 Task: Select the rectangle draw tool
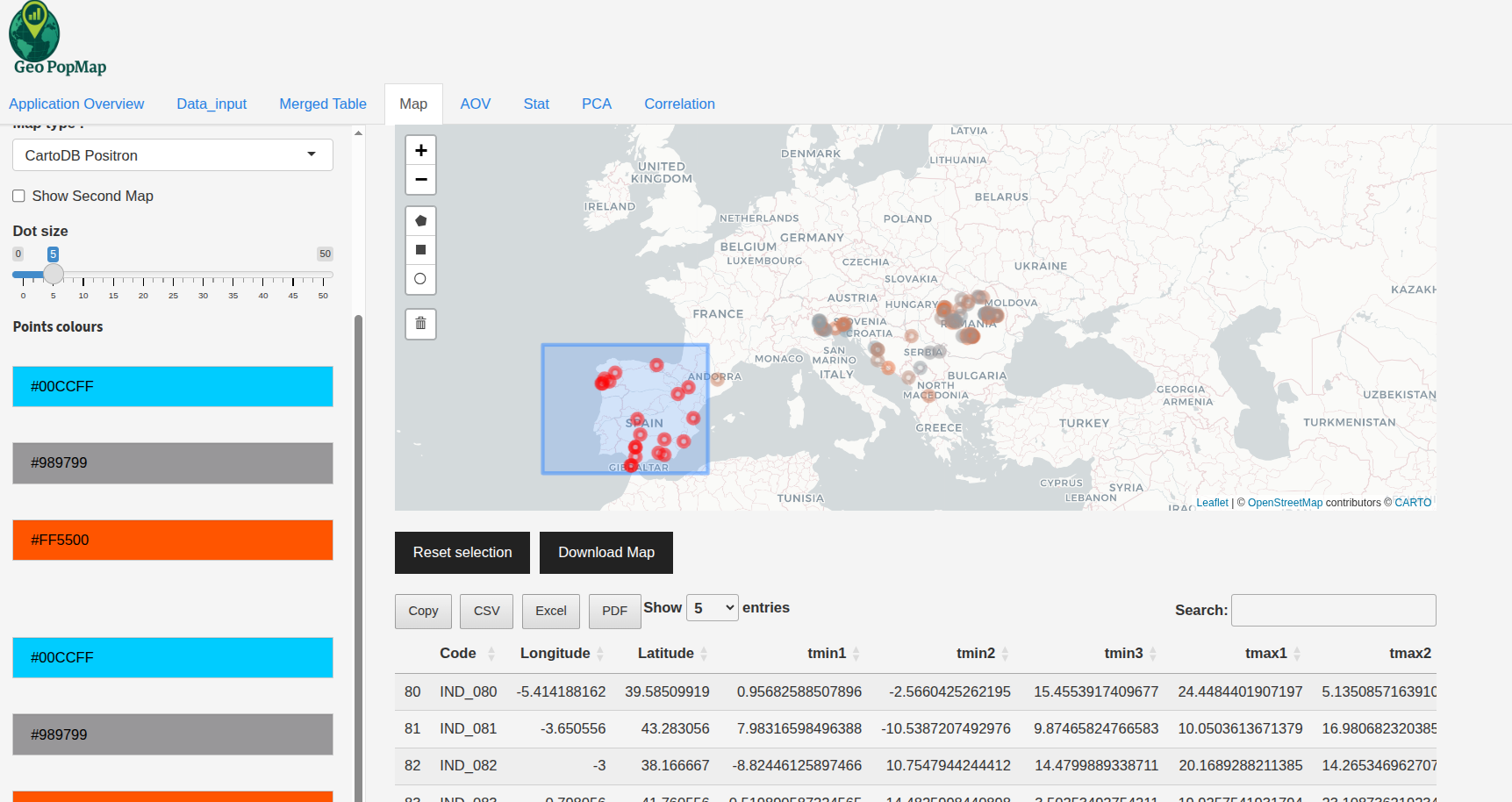(x=420, y=250)
